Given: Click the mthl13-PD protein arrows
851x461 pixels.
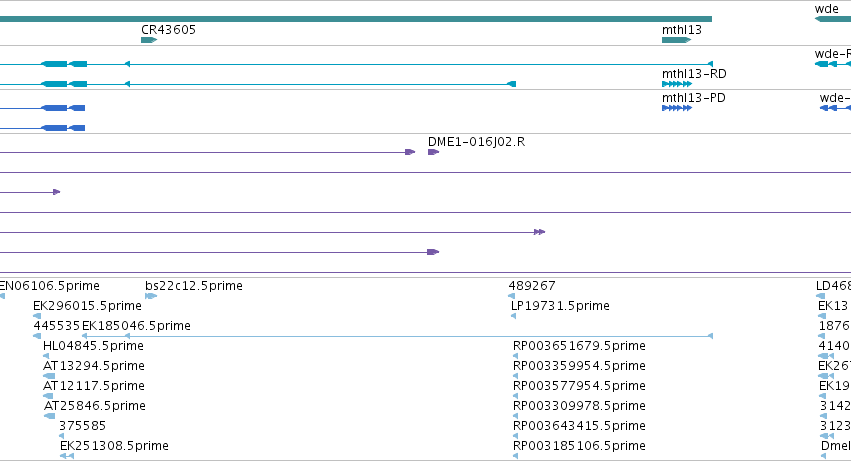Looking at the screenshot, I should tap(677, 108).
